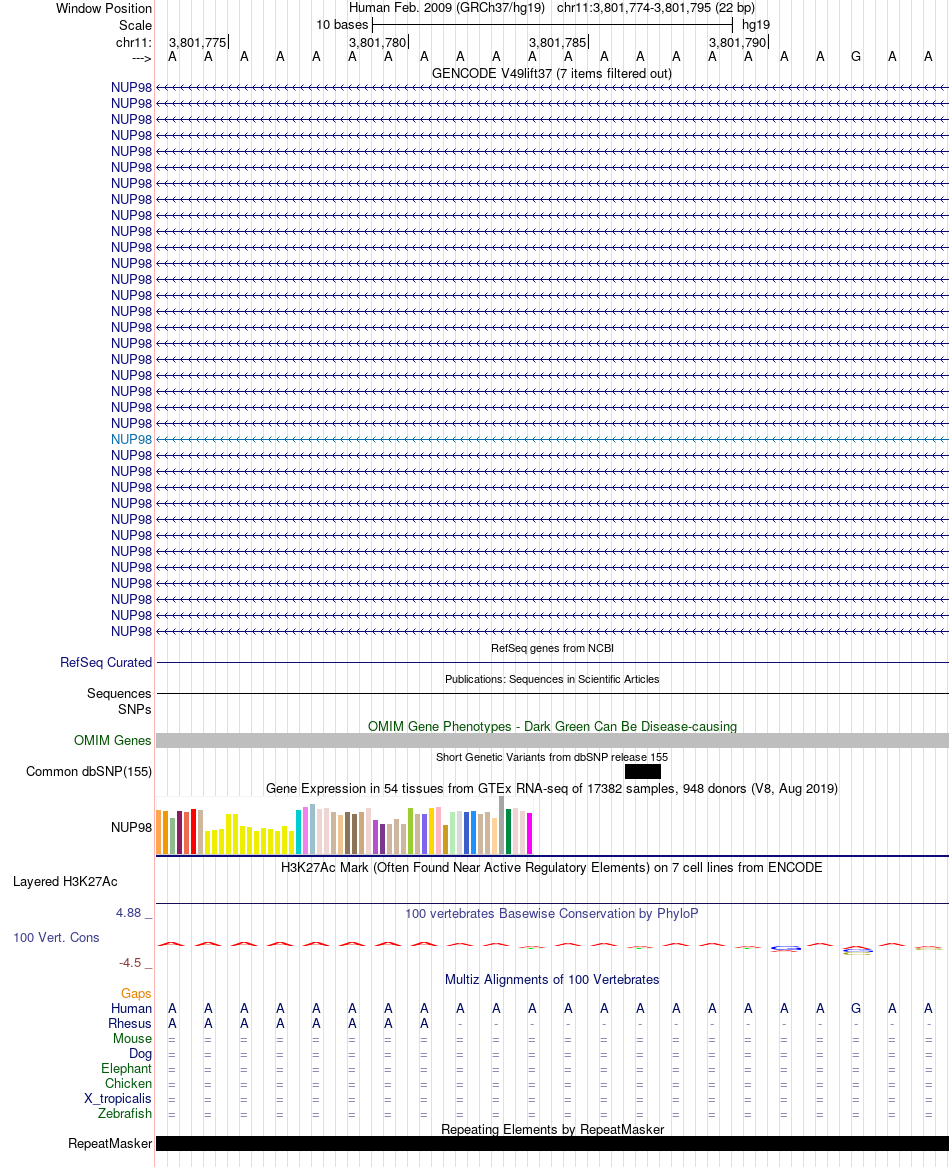Click the Human Feb. 2009 (GRCh37/hg19) title text
The width and height of the screenshot is (950, 1167).
click(447, 8)
